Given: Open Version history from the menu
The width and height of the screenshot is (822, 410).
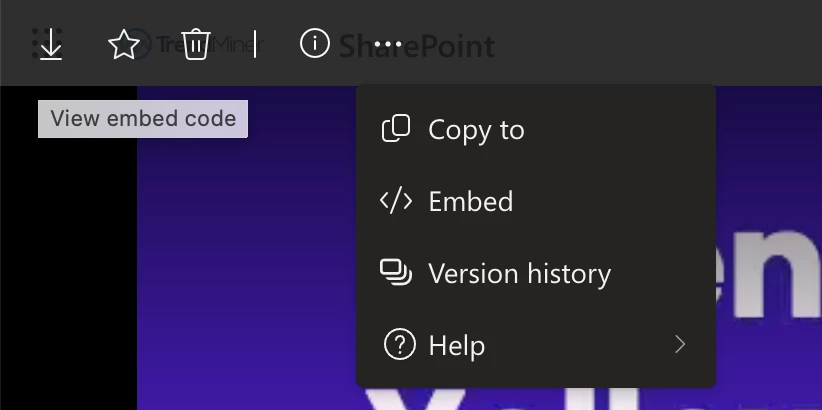Looking at the screenshot, I should (x=519, y=274).
